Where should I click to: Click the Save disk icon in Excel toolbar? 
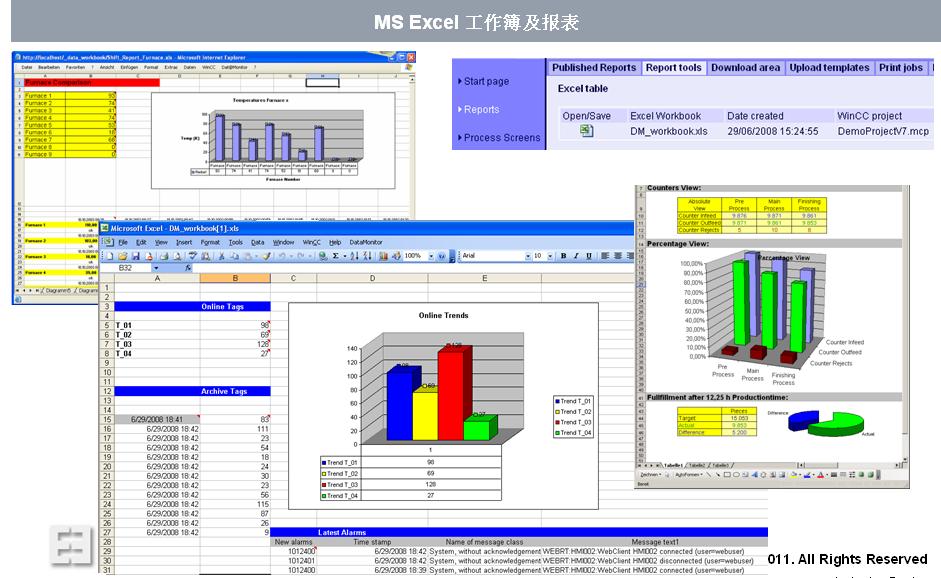136,256
